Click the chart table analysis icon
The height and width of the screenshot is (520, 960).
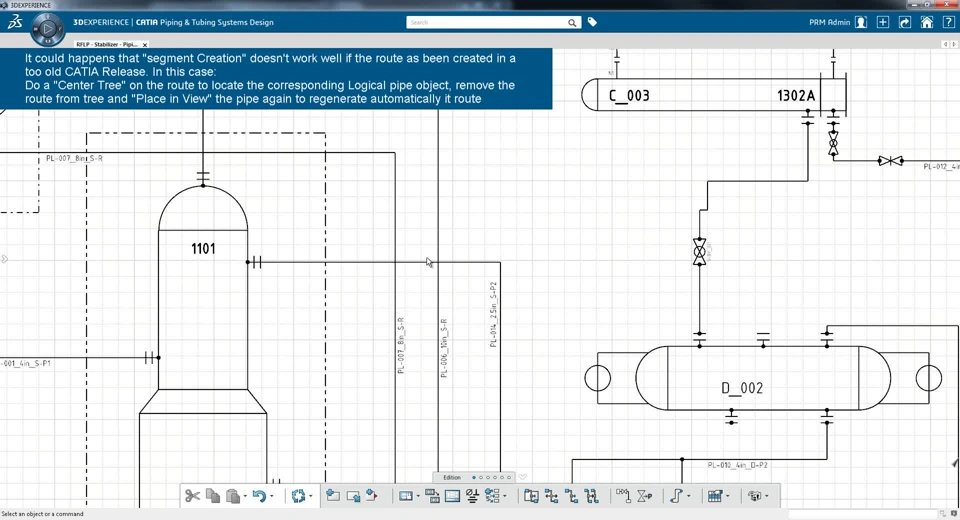715,496
